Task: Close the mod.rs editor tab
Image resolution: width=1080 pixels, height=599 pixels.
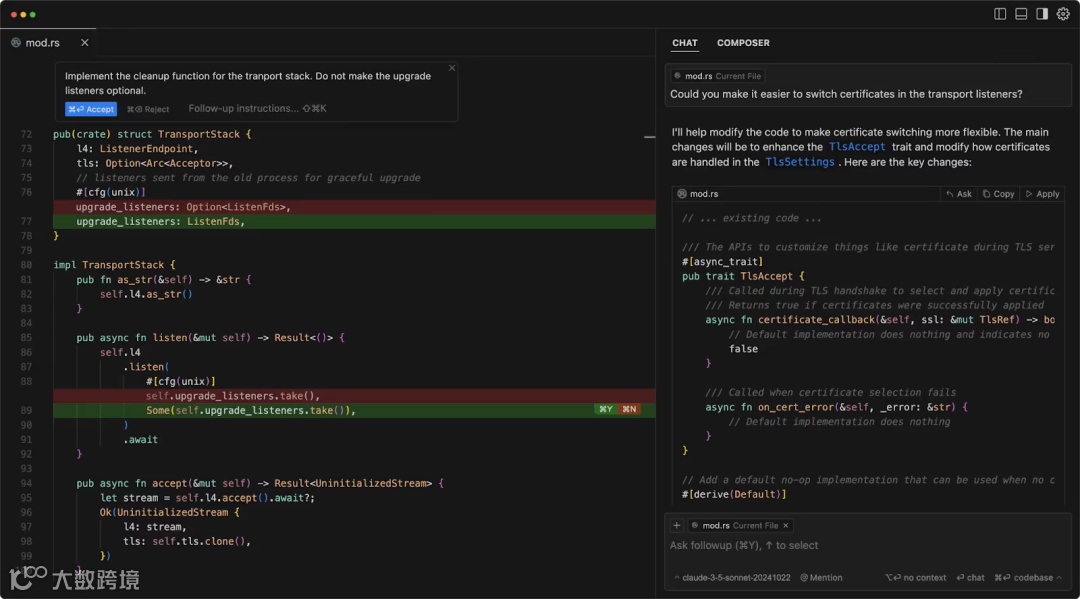Action: 85,43
